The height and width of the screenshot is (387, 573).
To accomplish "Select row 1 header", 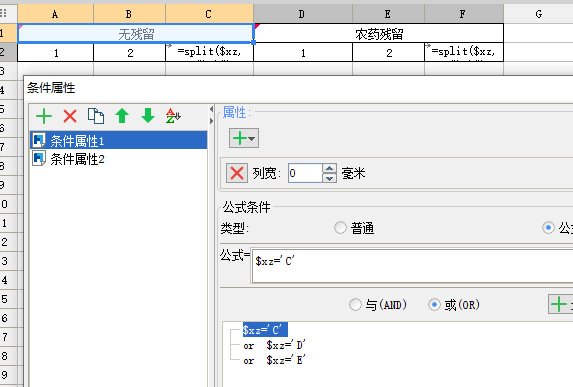I will 8,33.
